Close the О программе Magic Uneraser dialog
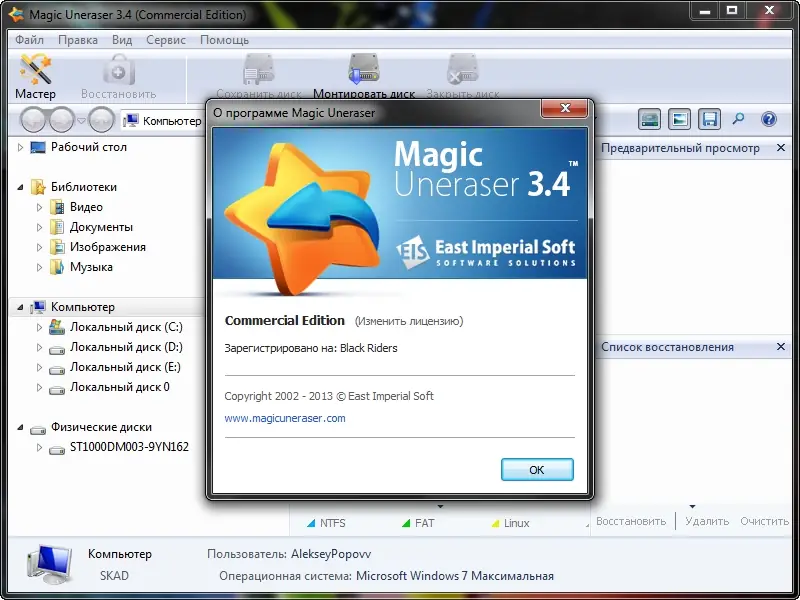This screenshot has width=800, height=600. [x=564, y=108]
